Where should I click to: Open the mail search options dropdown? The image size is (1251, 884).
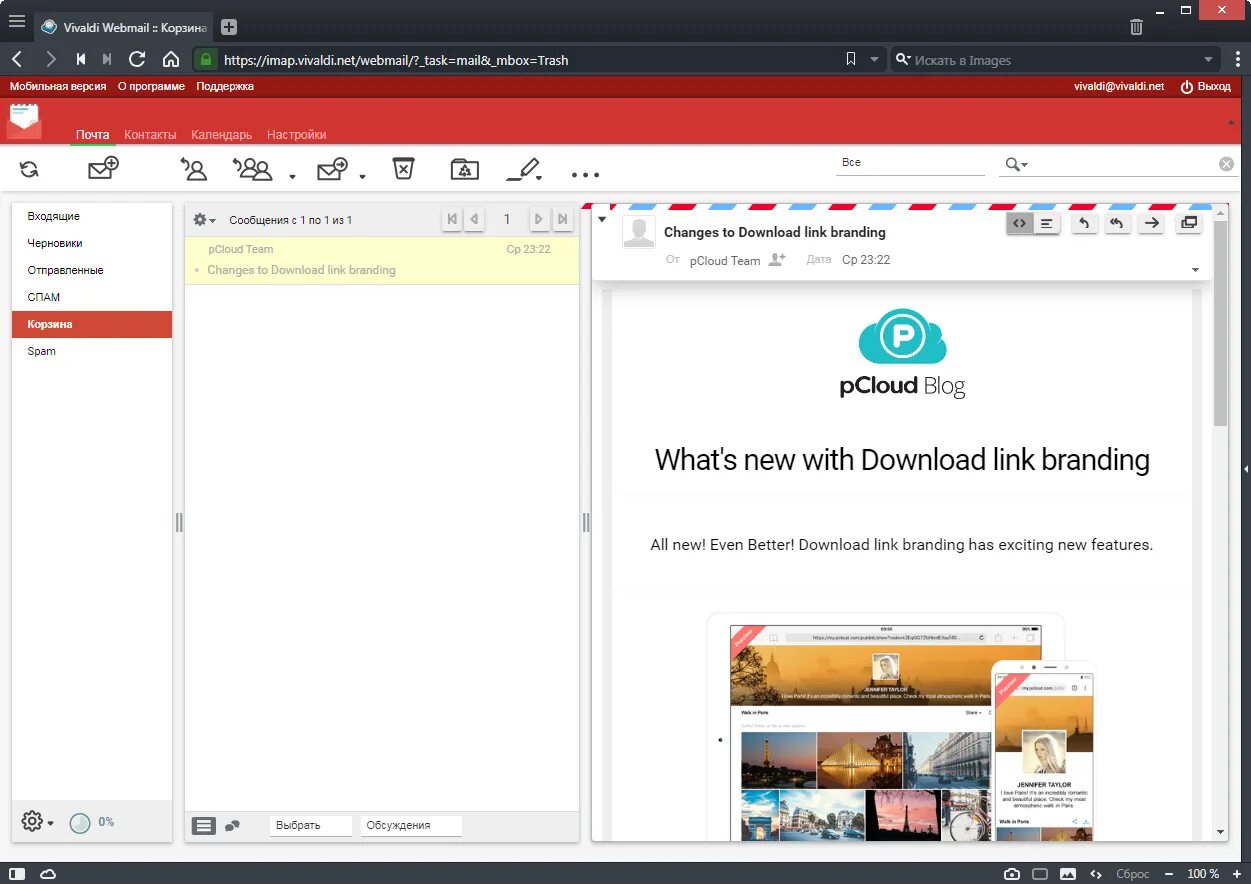tap(1017, 164)
